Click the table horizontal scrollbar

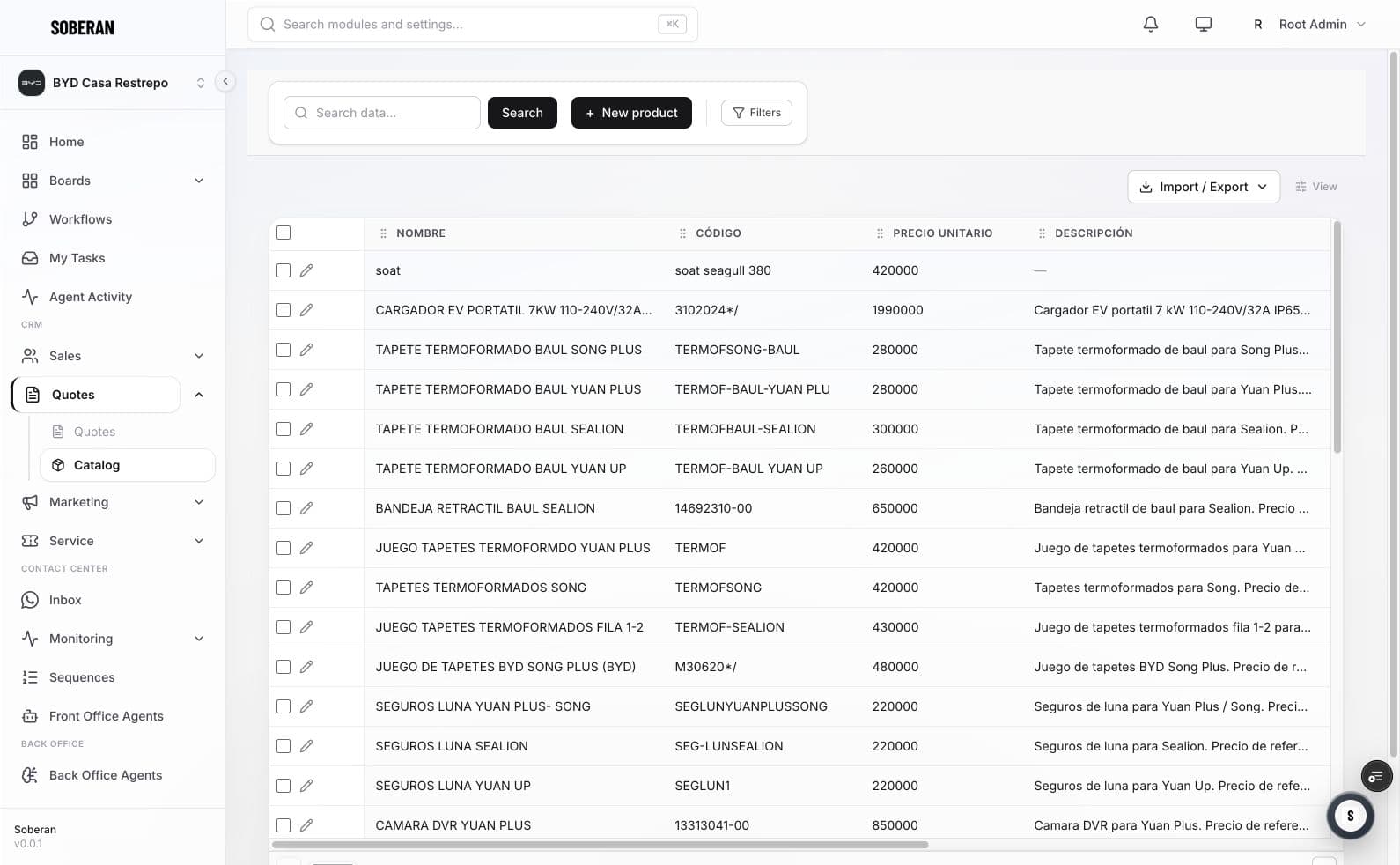pyautogui.click(x=601, y=845)
